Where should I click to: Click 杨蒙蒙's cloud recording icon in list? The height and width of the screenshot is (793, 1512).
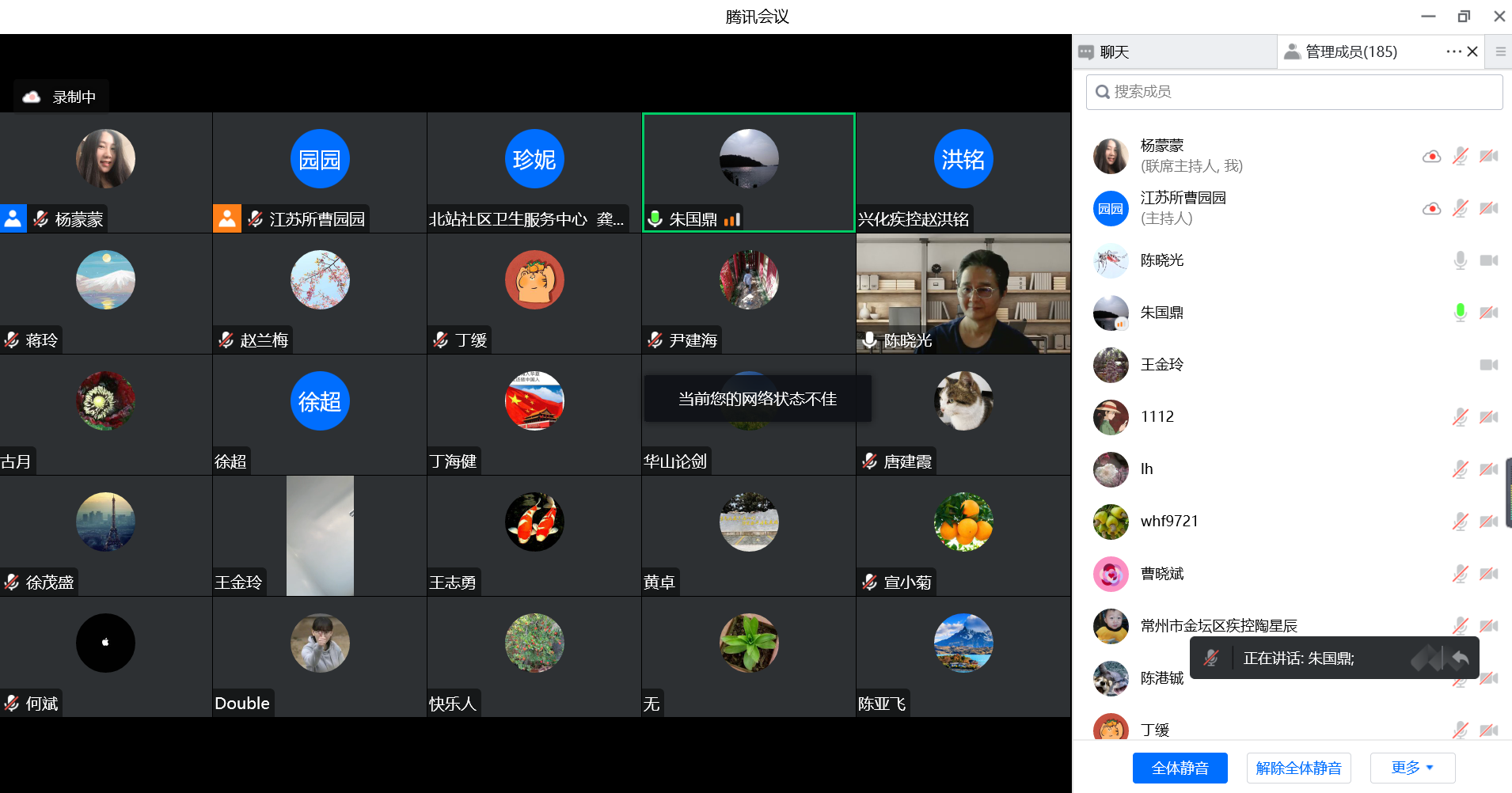point(1431,156)
